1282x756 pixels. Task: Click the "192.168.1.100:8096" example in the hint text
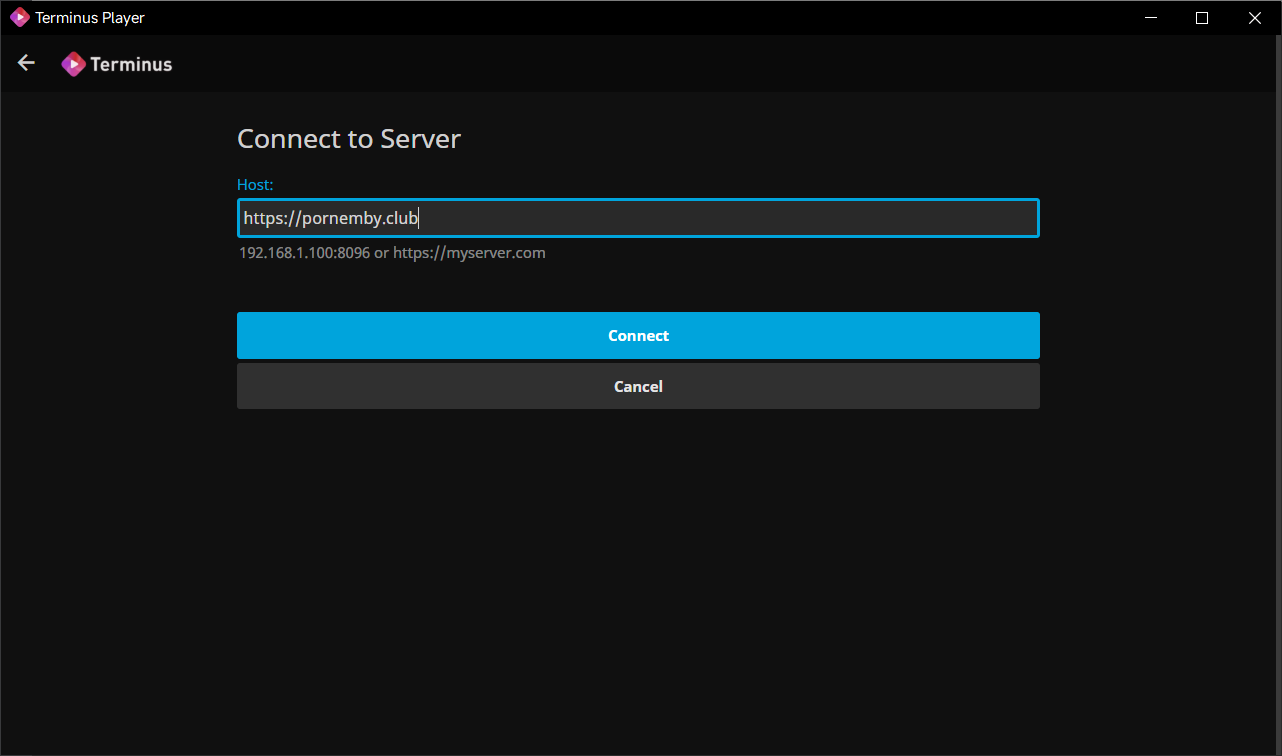(304, 253)
